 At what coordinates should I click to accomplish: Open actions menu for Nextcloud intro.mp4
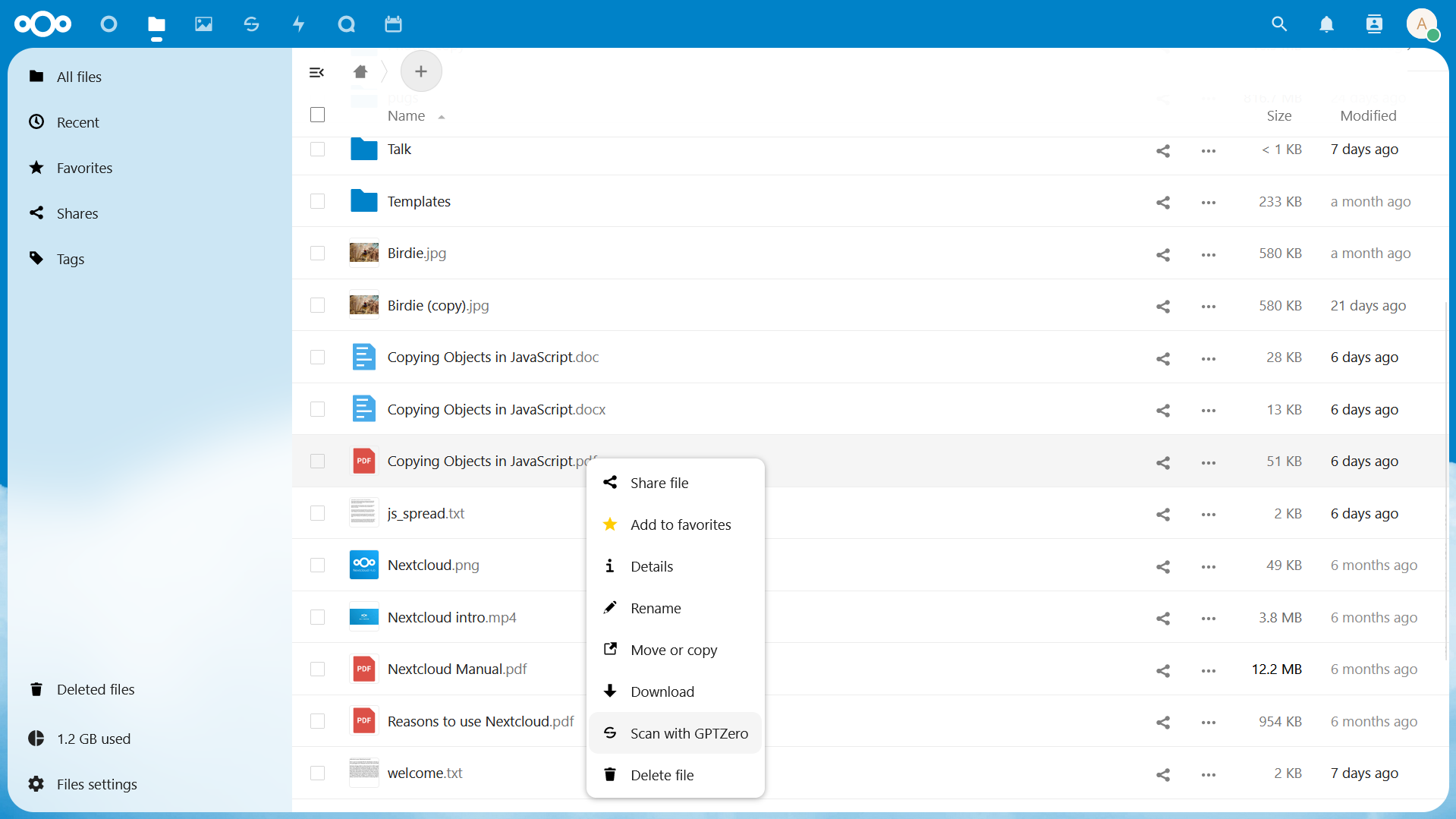pyautogui.click(x=1209, y=618)
